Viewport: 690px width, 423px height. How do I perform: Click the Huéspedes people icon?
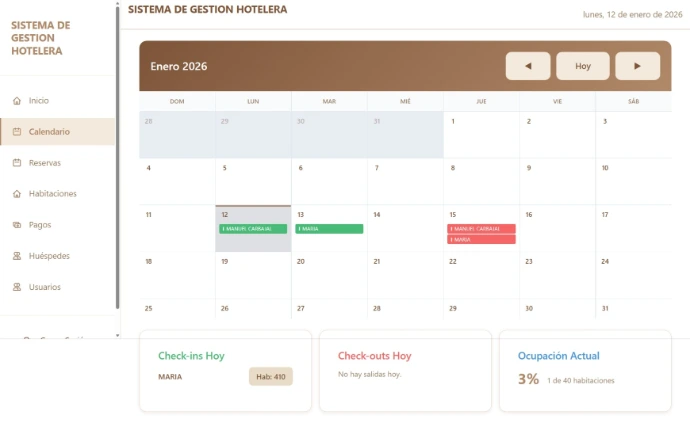click(17, 256)
